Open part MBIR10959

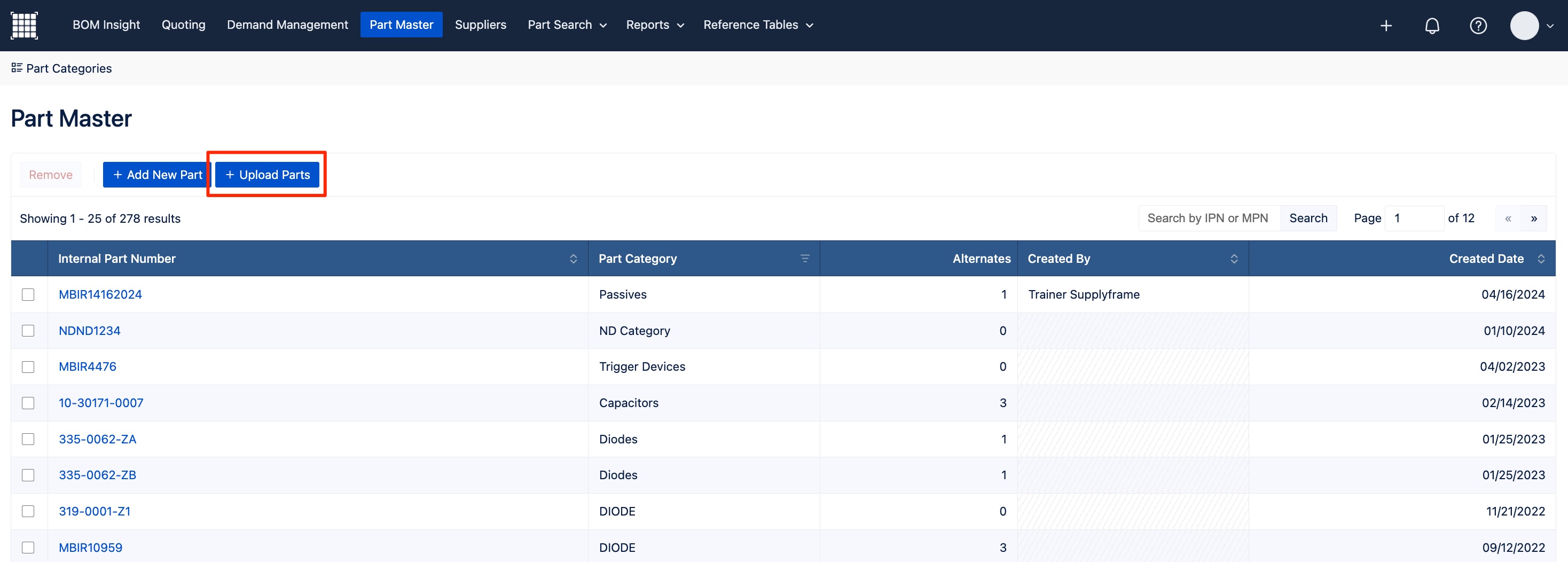90,548
